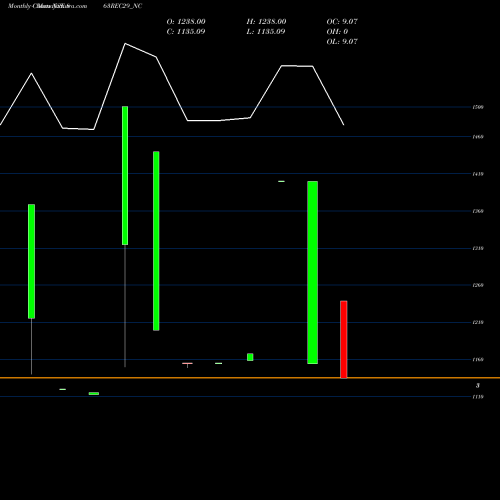Click the orange horizontal price level line
Screen dimensions: 500x500
coord(250,378)
